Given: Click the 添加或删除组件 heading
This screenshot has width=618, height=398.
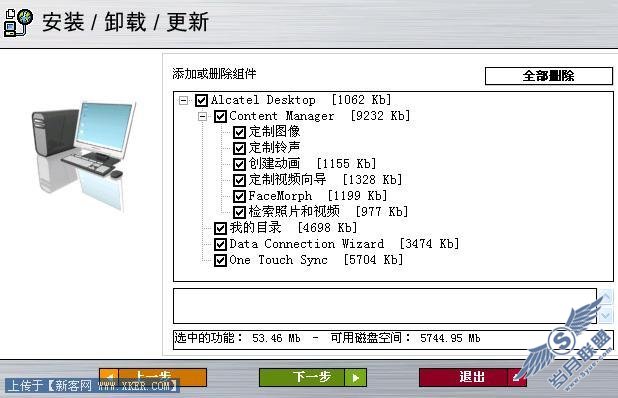Looking at the screenshot, I should coord(214,74).
